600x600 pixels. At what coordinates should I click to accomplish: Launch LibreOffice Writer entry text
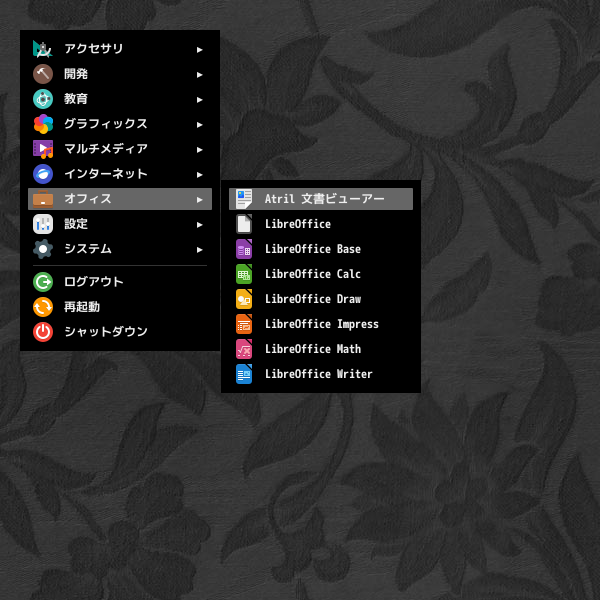(319, 374)
